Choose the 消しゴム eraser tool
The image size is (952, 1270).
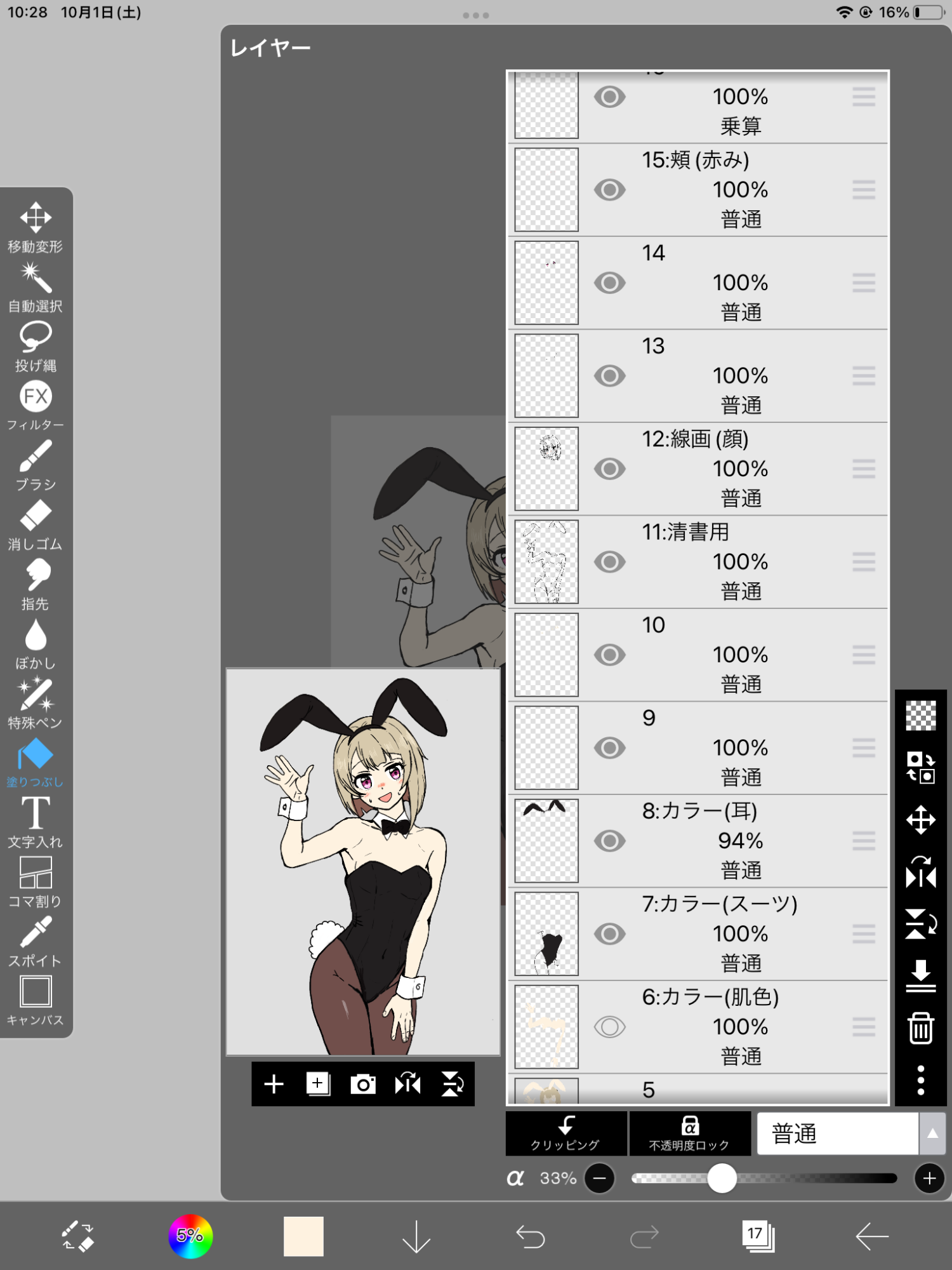click(36, 524)
